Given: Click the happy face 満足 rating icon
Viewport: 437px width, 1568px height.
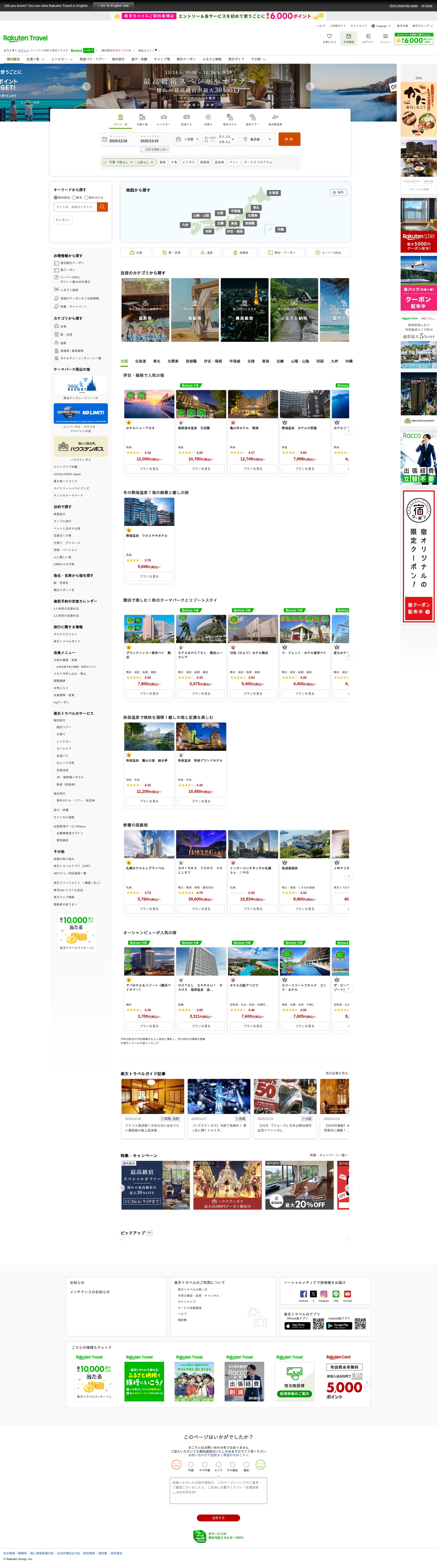Looking at the screenshot, I should click(261, 1464).
